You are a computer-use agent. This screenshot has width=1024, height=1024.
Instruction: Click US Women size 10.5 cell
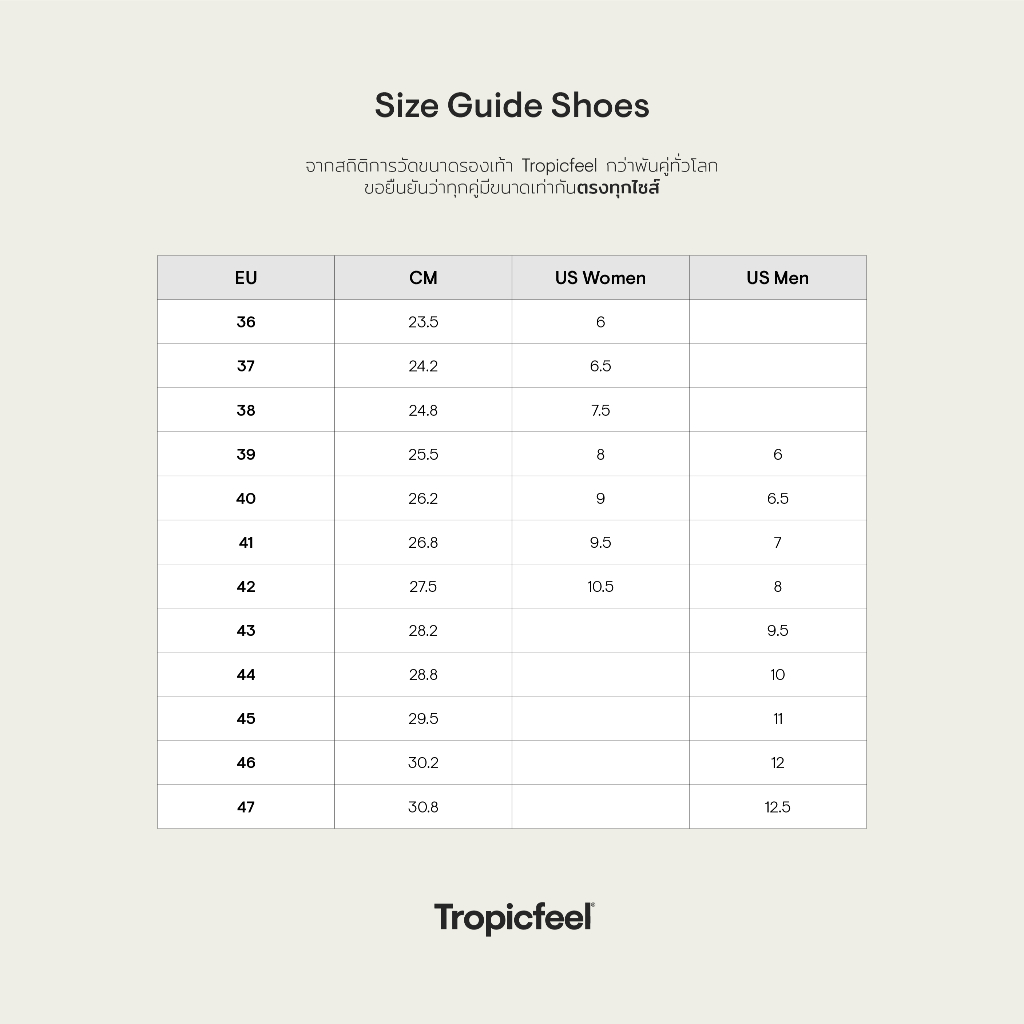tap(600, 586)
